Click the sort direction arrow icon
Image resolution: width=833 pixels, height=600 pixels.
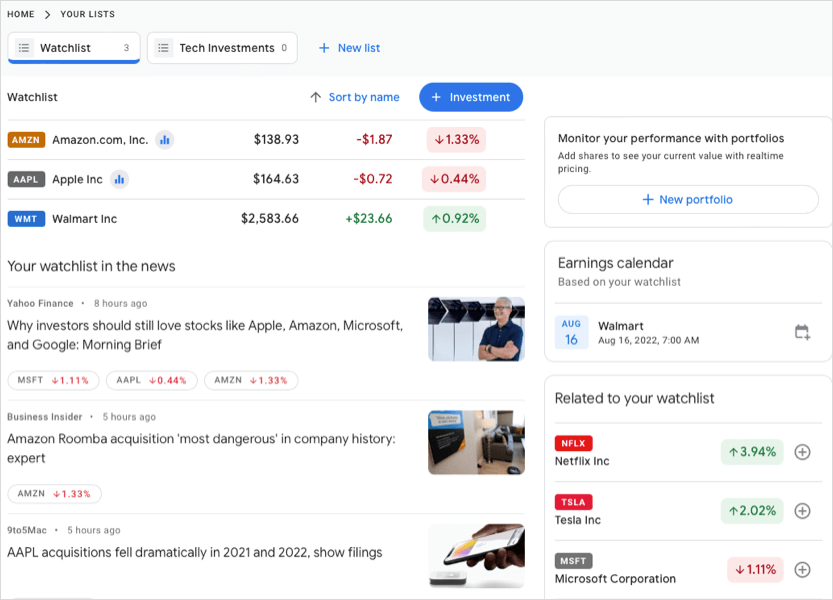click(x=316, y=97)
